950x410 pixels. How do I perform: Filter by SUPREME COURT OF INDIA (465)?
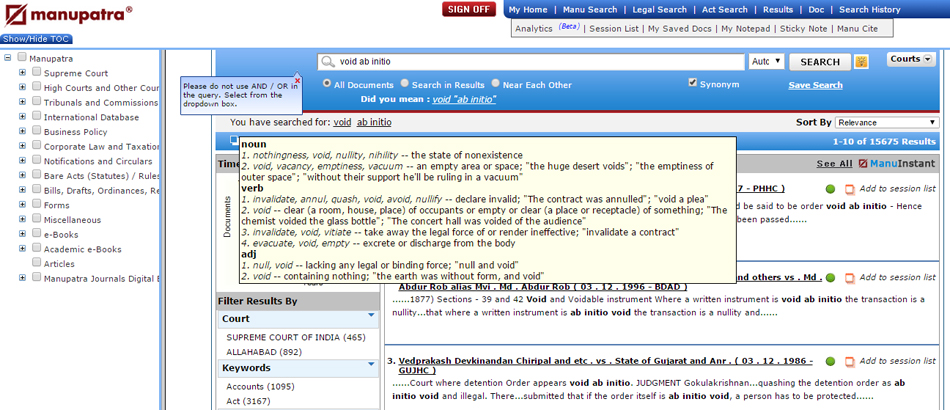[296, 338]
